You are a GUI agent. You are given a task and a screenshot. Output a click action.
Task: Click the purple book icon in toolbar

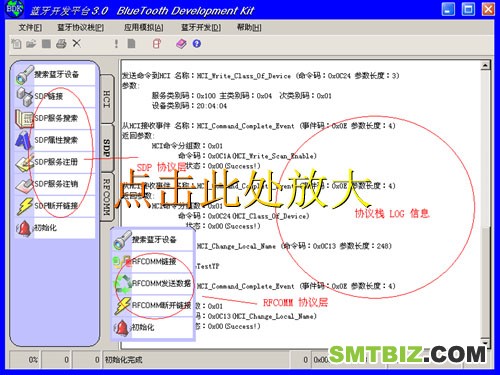pos(181,44)
